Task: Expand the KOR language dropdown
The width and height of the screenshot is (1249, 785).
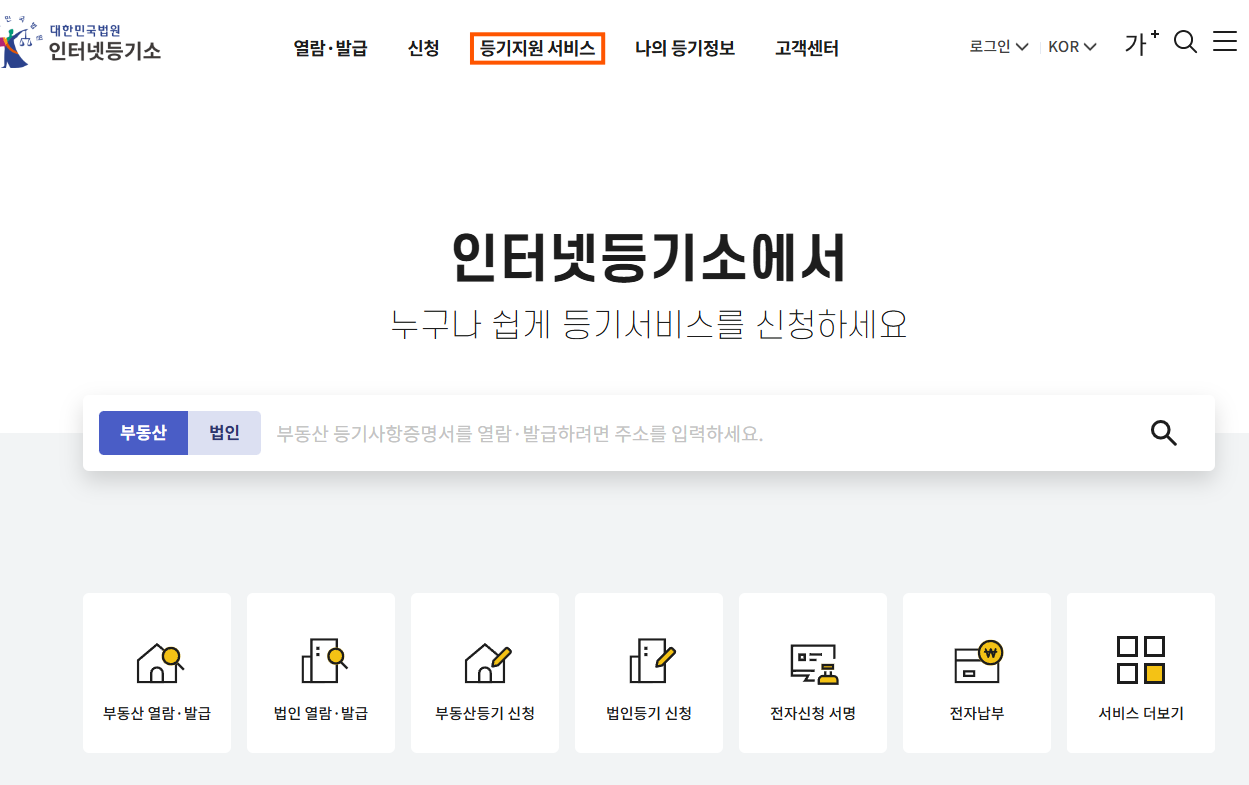Action: (x=1072, y=46)
